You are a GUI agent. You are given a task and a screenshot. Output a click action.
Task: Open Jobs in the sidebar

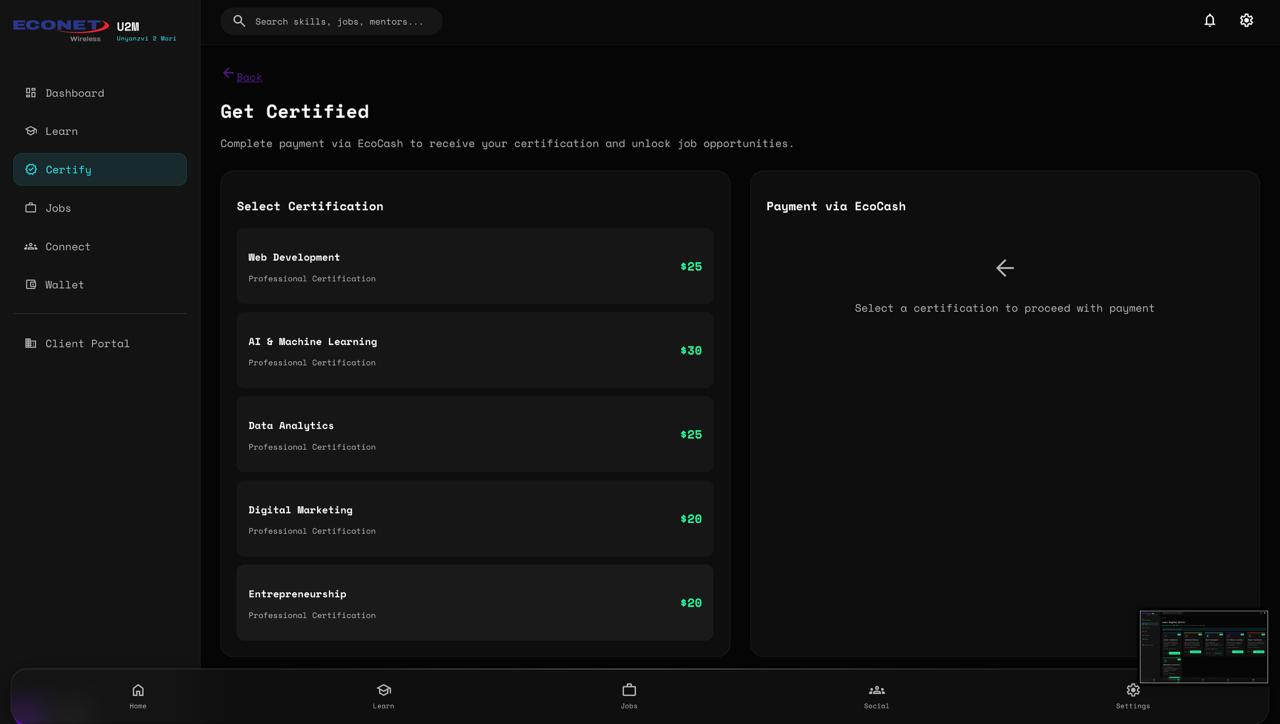pos(100,208)
